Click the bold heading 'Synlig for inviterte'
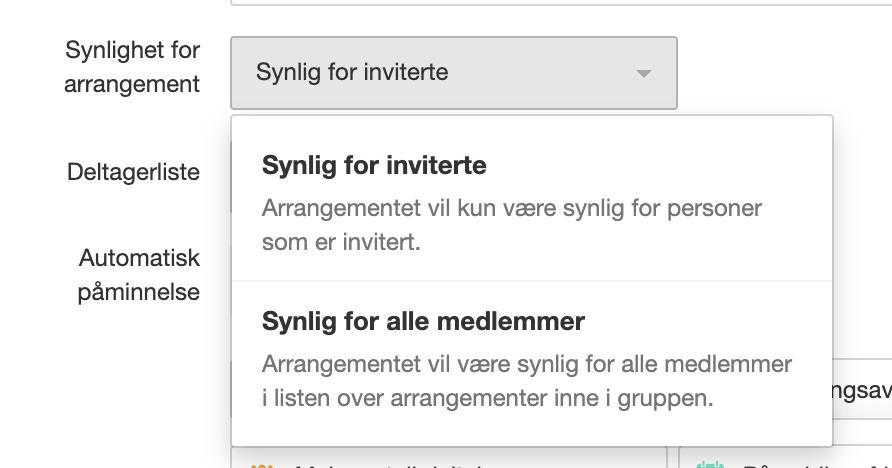Image resolution: width=892 pixels, height=468 pixels. click(x=374, y=165)
